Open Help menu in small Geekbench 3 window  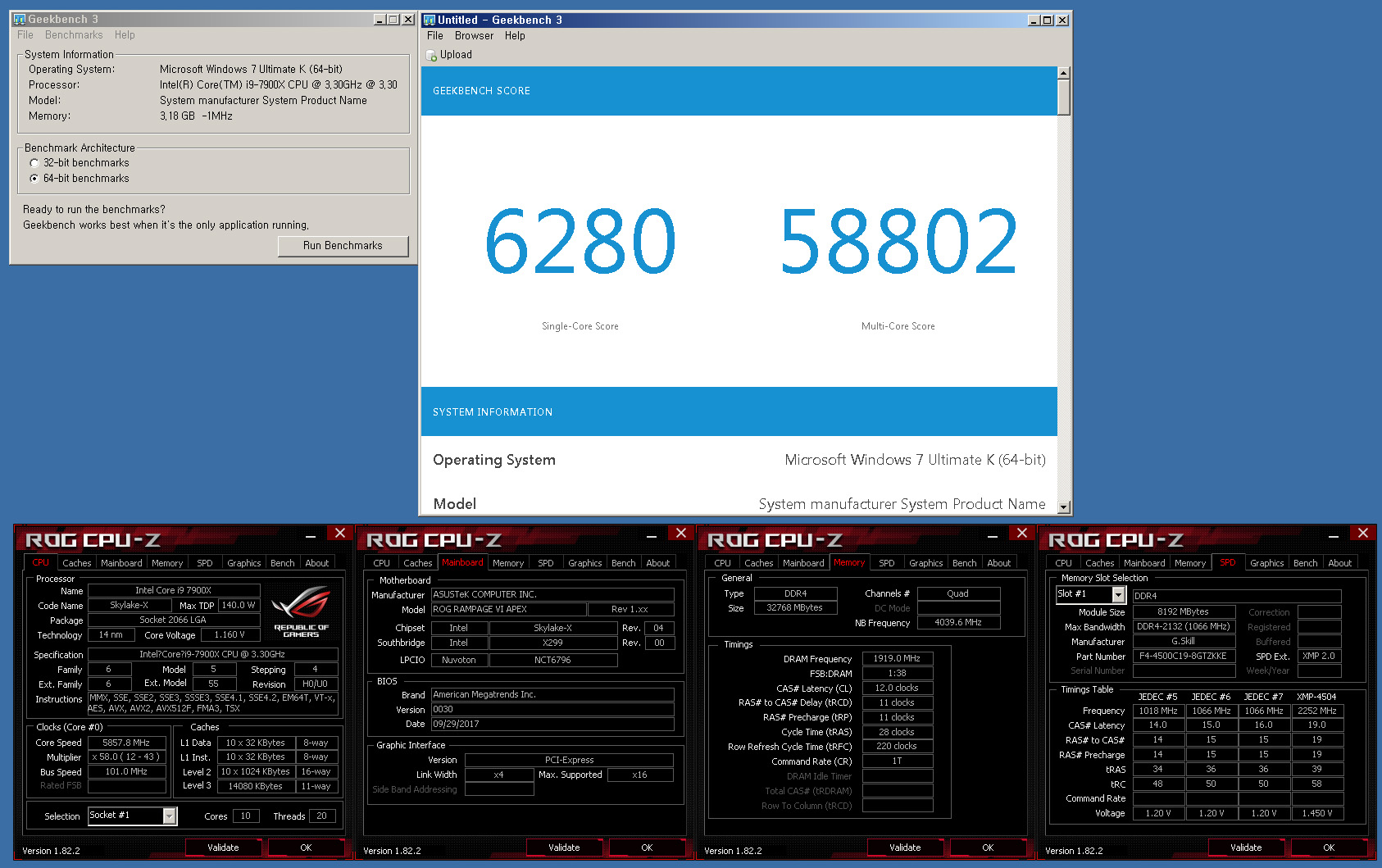pyautogui.click(x=125, y=35)
